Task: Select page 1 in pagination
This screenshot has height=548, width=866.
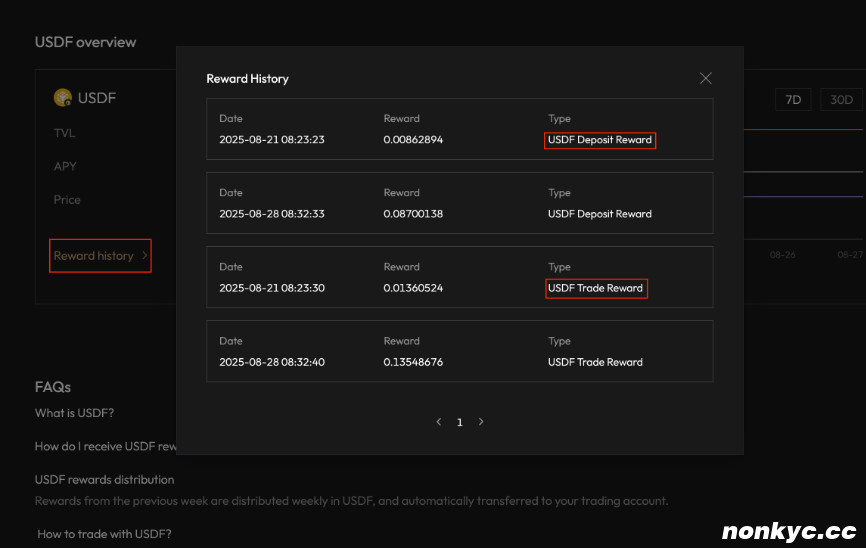Action: point(460,423)
